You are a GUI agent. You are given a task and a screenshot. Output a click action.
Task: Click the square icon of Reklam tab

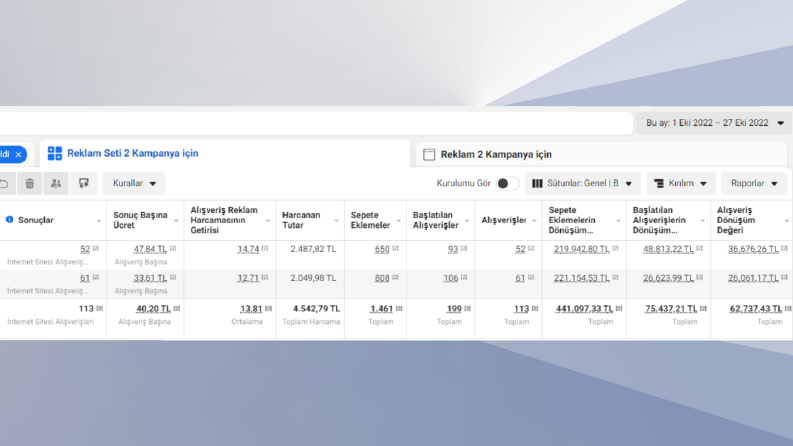tap(429, 155)
